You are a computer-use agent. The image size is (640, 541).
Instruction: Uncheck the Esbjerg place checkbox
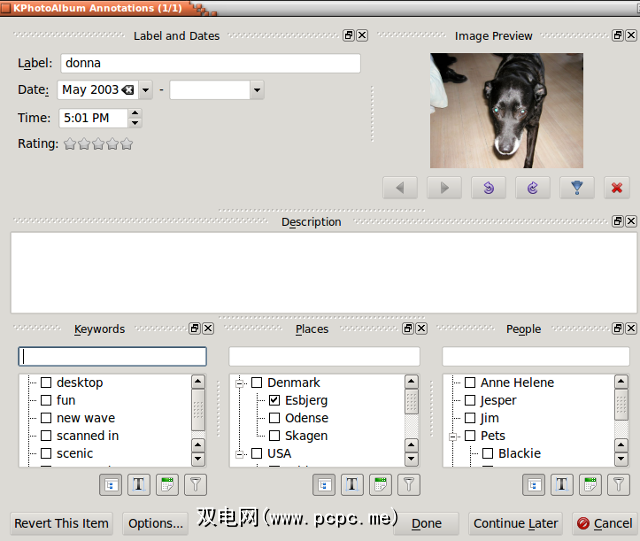[x=275, y=400]
